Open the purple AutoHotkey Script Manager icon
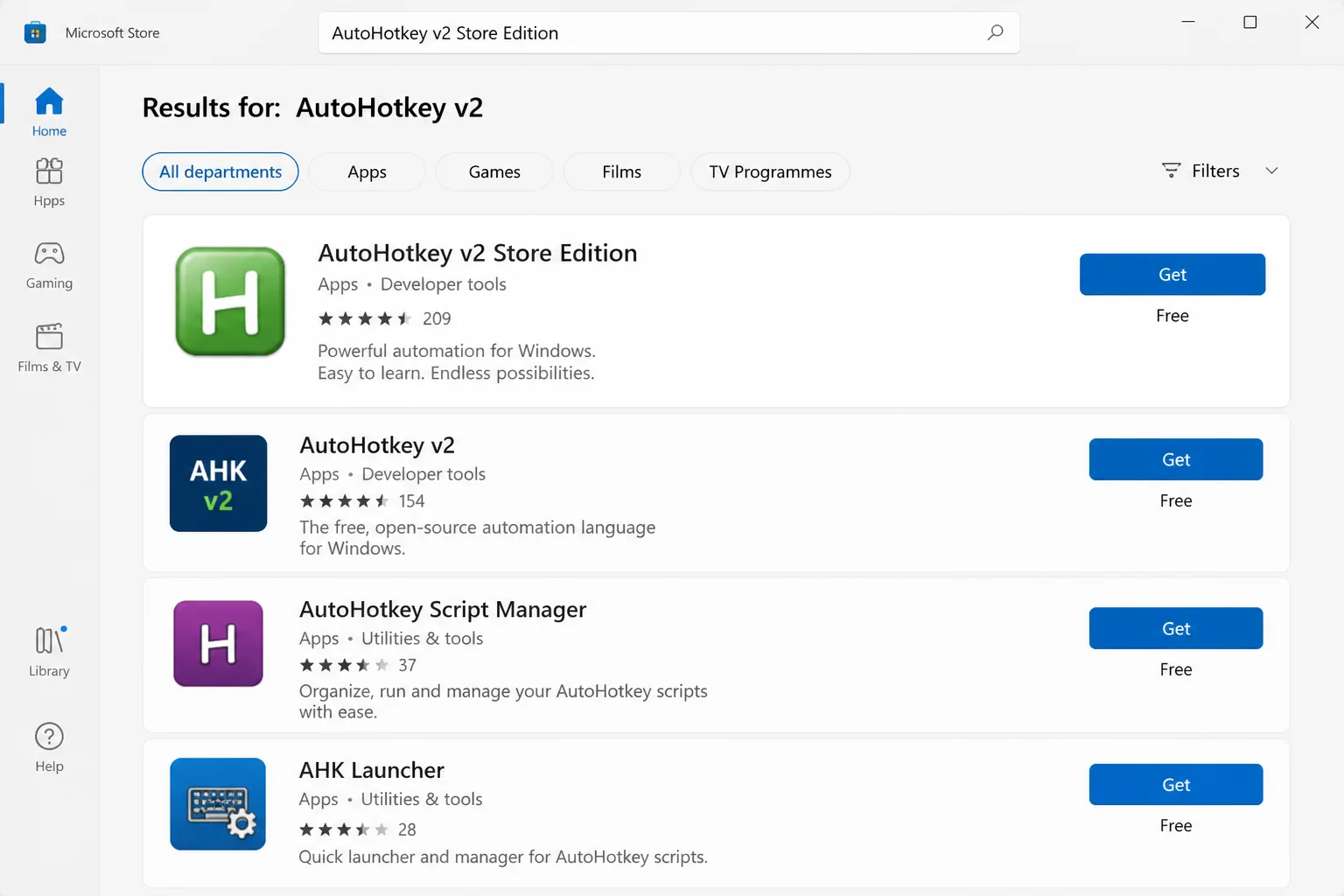The image size is (1344, 896). (218, 643)
